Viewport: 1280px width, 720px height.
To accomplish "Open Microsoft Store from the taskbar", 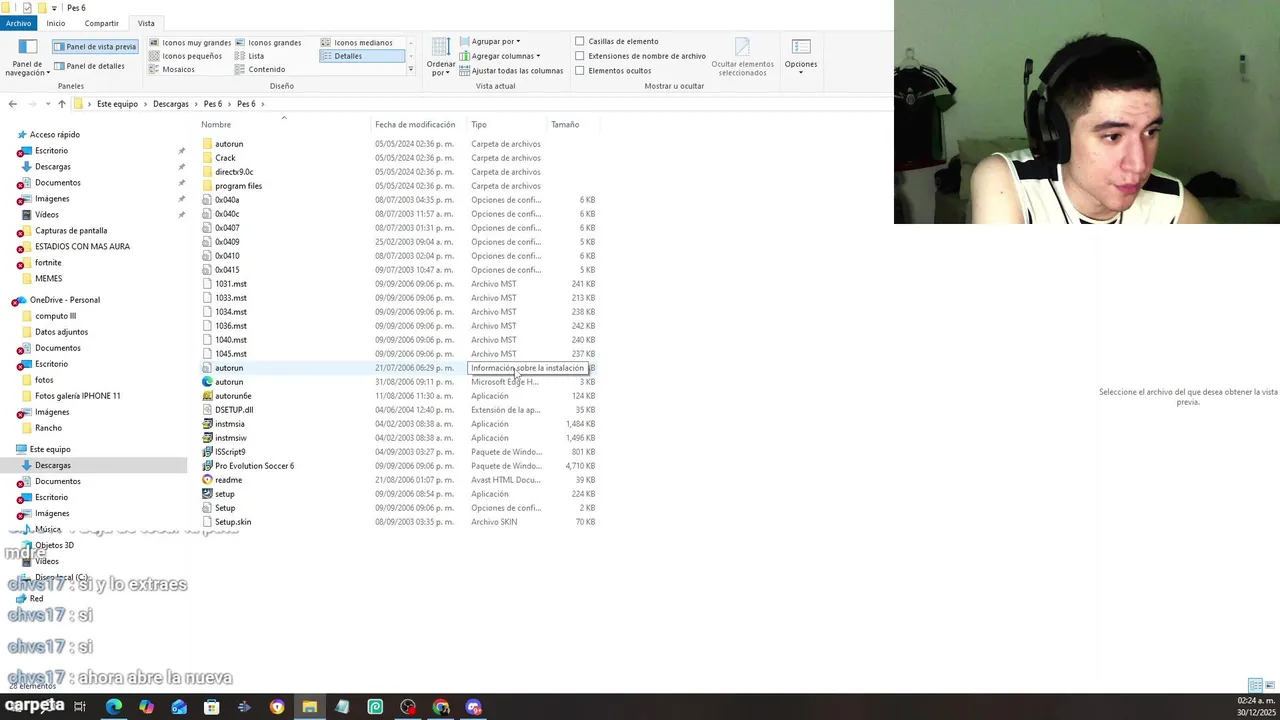I will (x=211, y=707).
